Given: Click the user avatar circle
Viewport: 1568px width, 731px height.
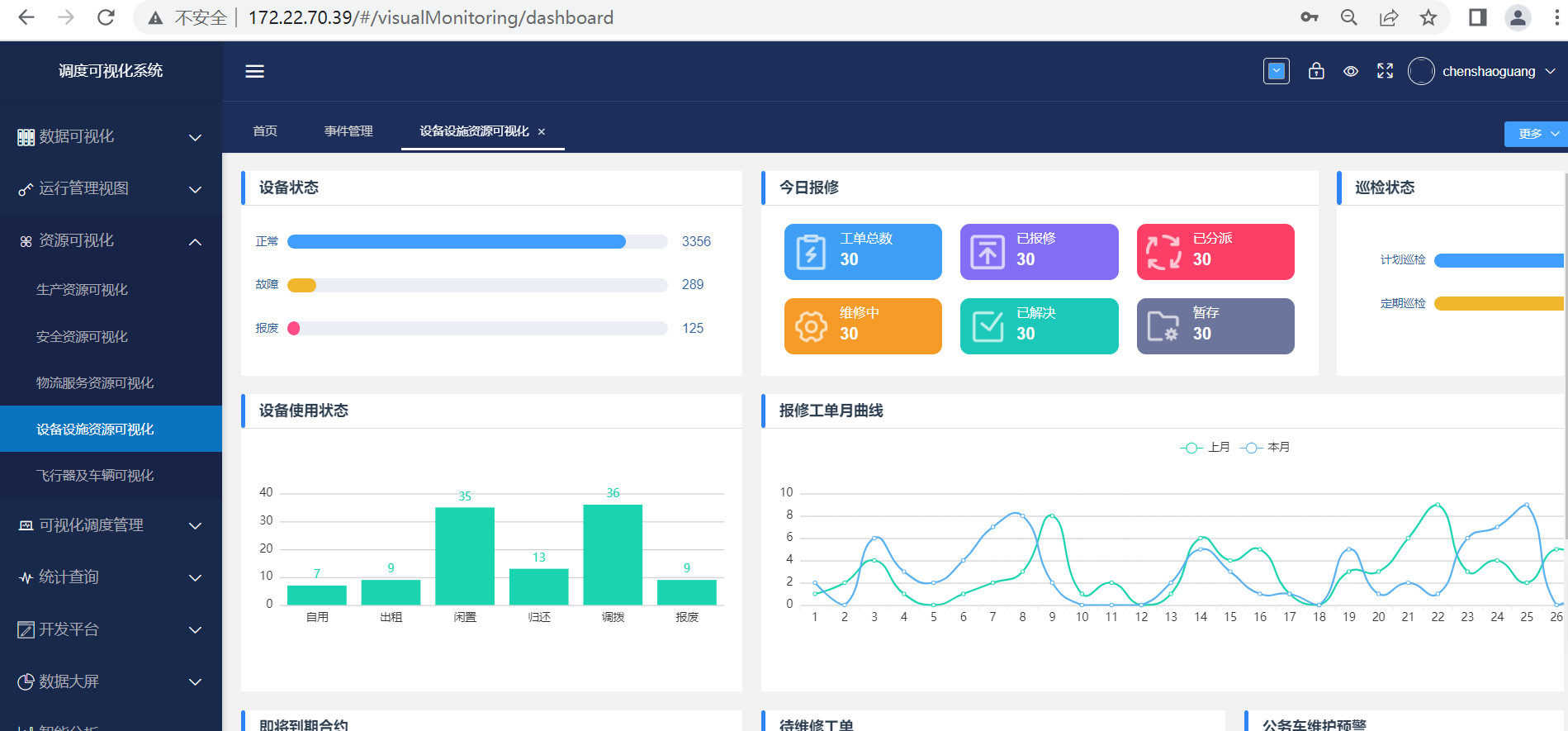Looking at the screenshot, I should 1421,71.
